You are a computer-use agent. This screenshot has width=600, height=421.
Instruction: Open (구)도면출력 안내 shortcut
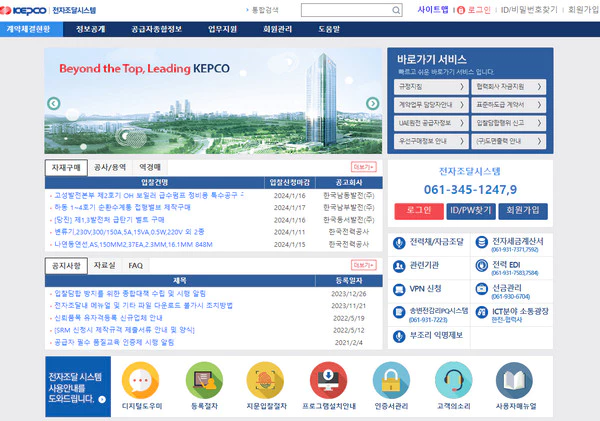(509, 141)
